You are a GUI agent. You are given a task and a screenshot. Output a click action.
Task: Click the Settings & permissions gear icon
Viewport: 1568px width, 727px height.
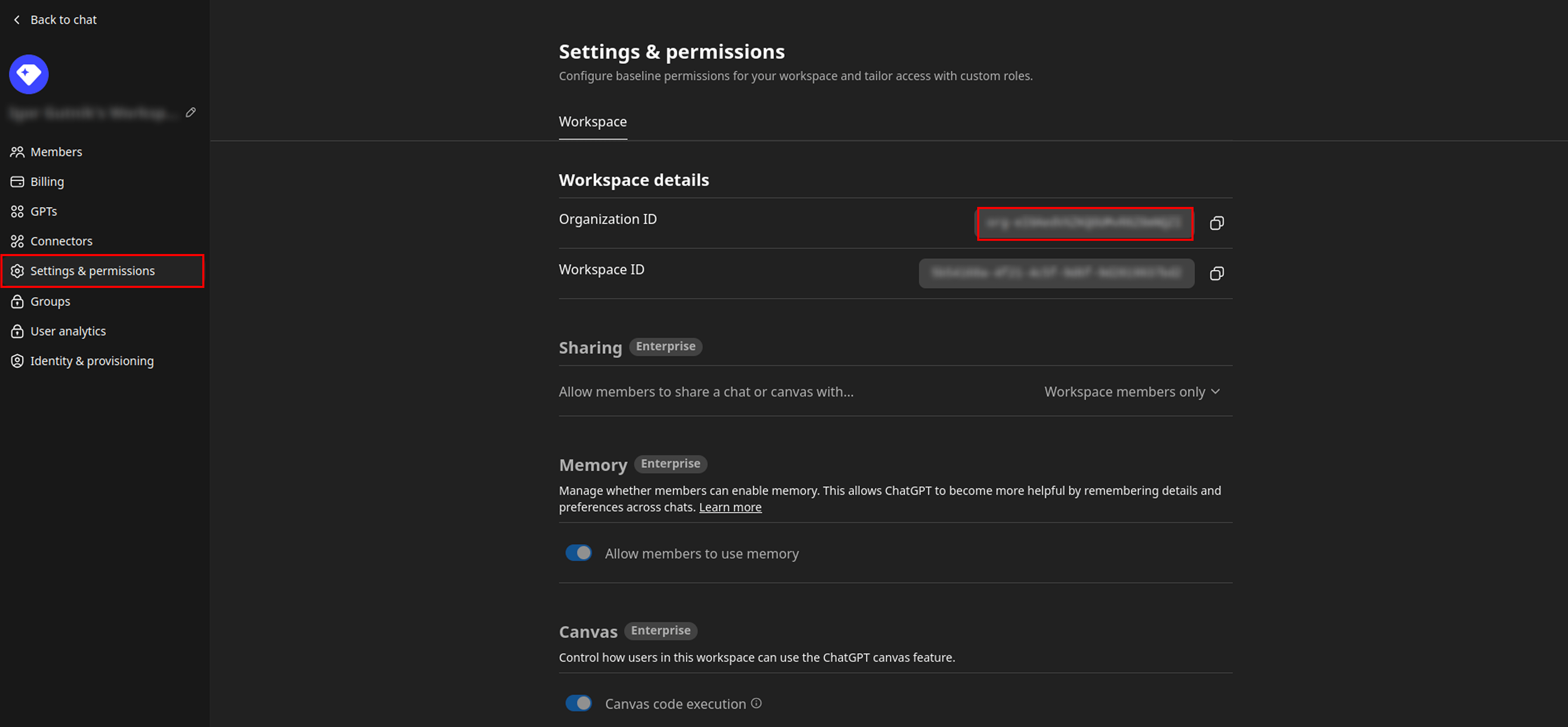click(x=17, y=271)
